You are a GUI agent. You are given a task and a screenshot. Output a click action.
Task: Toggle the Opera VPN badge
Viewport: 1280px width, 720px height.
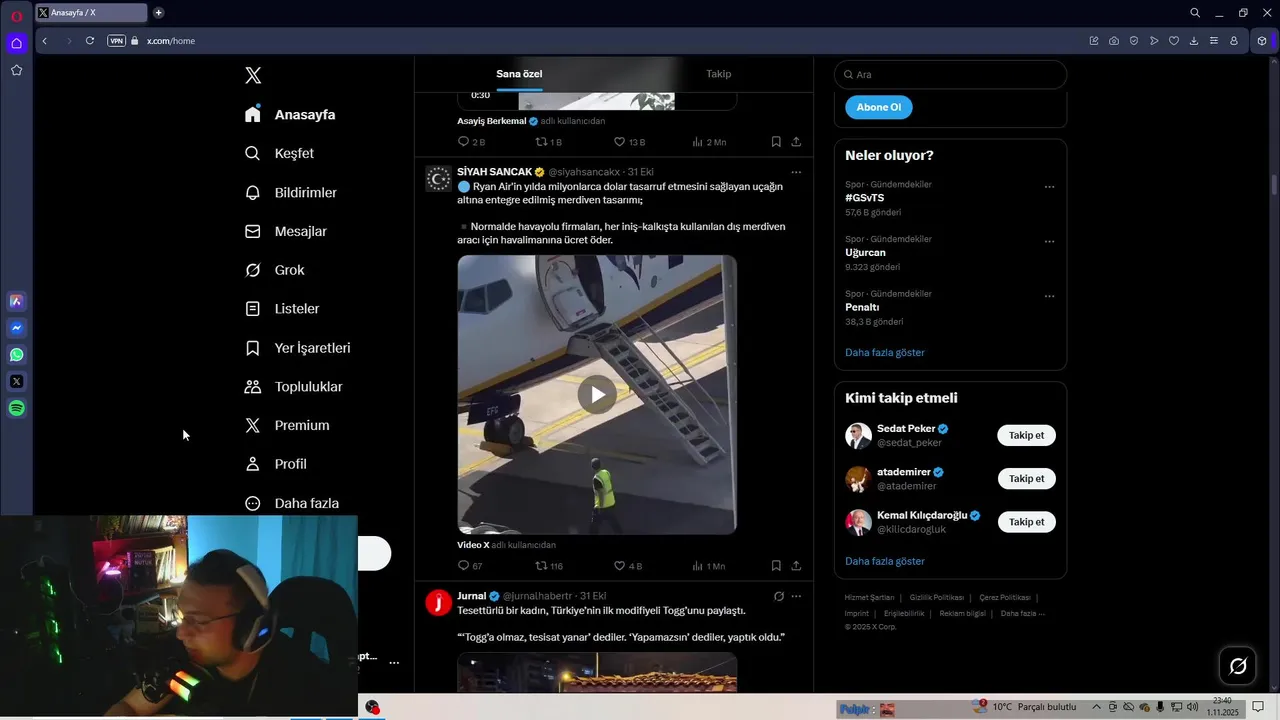tap(116, 41)
